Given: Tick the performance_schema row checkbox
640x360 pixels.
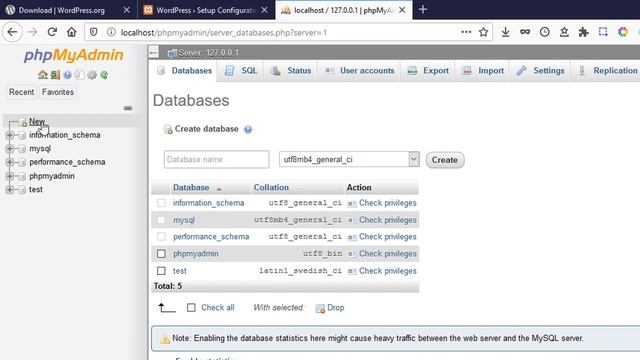Looking at the screenshot, I should (161, 237).
